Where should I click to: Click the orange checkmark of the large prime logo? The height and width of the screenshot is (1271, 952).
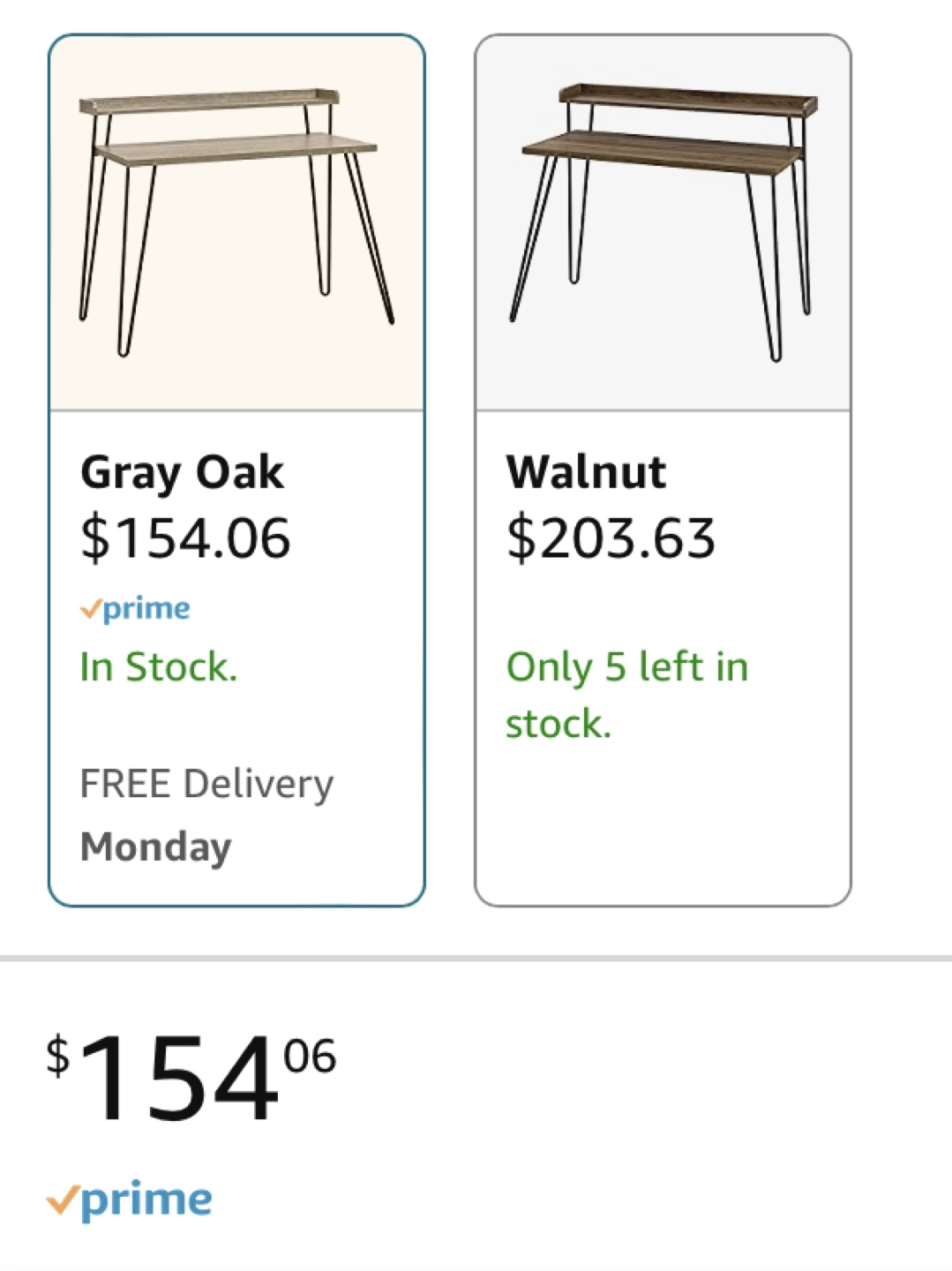pos(63,1200)
